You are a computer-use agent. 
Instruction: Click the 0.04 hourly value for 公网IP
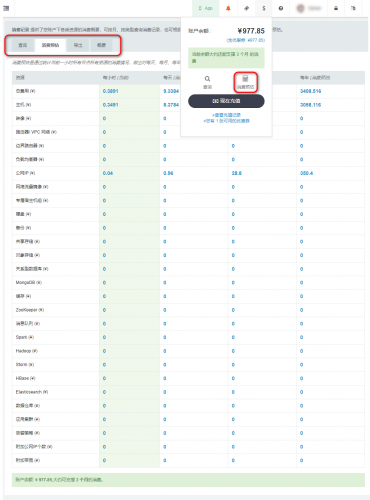(108, 173)
